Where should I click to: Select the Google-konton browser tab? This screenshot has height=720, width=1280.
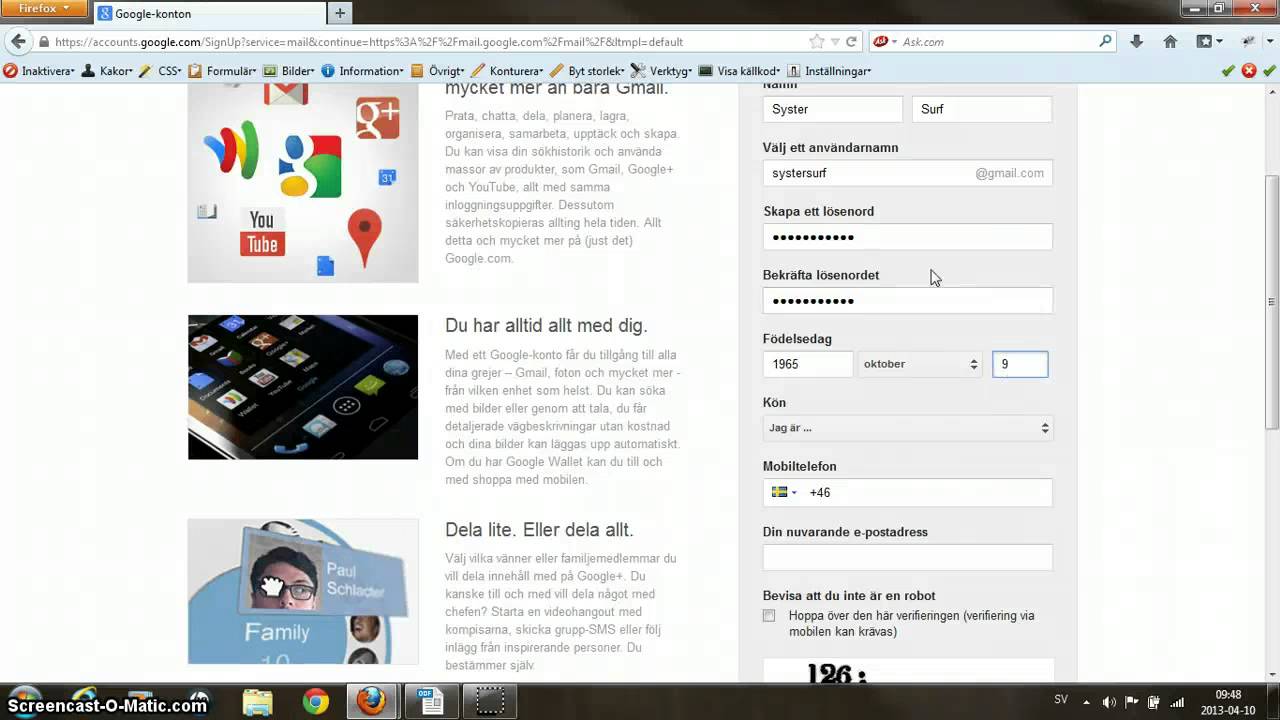click(x=208, y=14)
